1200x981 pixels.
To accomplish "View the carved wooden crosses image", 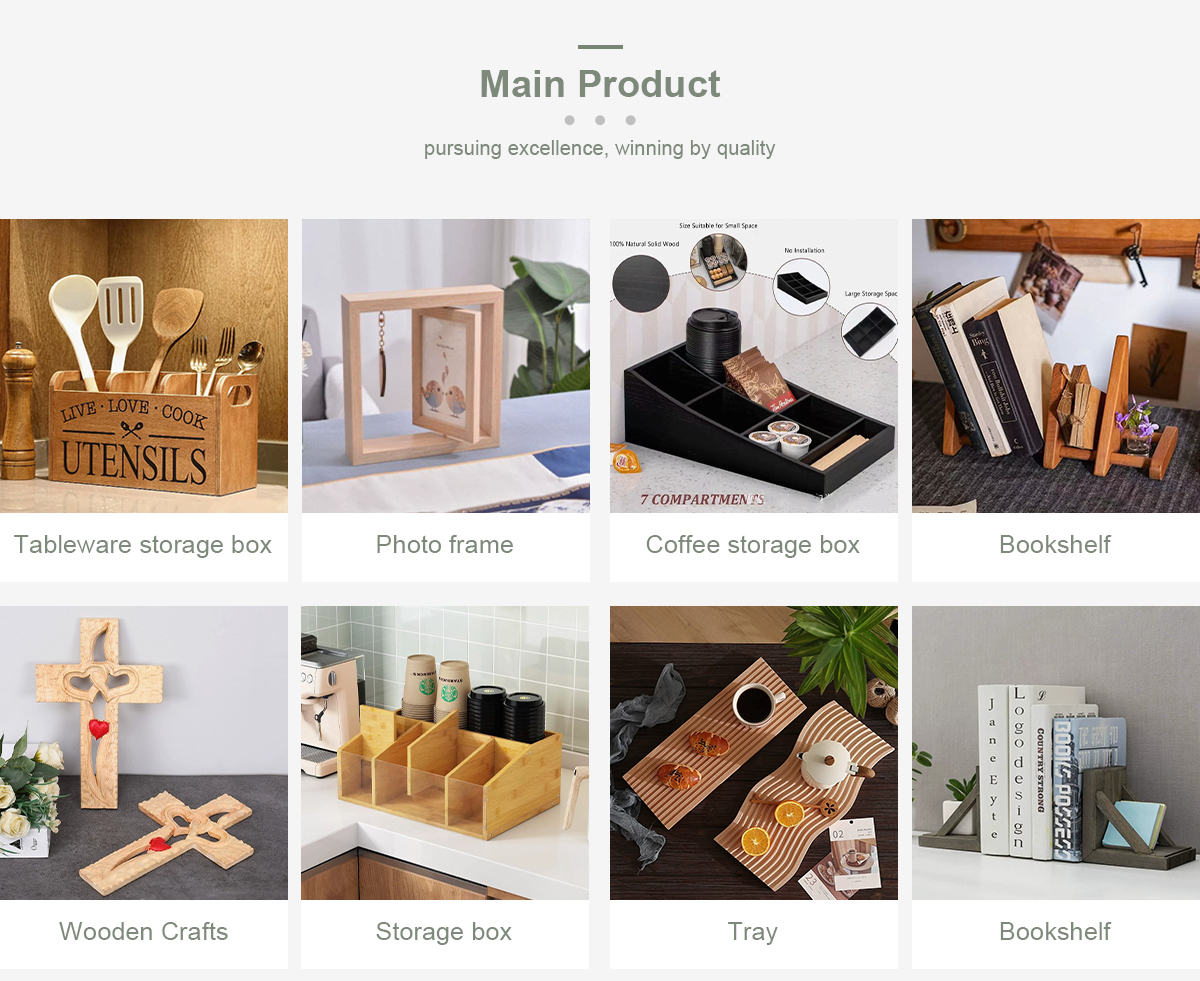I will 144,753.
